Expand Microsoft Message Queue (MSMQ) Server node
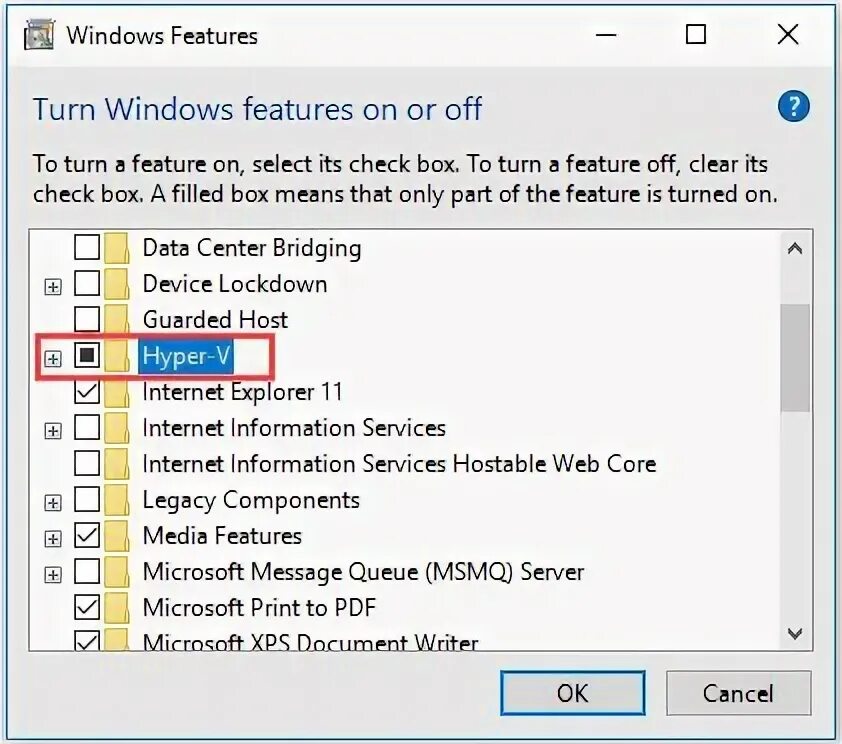This screenshot has width=842, height=744. tap(53, 574)
